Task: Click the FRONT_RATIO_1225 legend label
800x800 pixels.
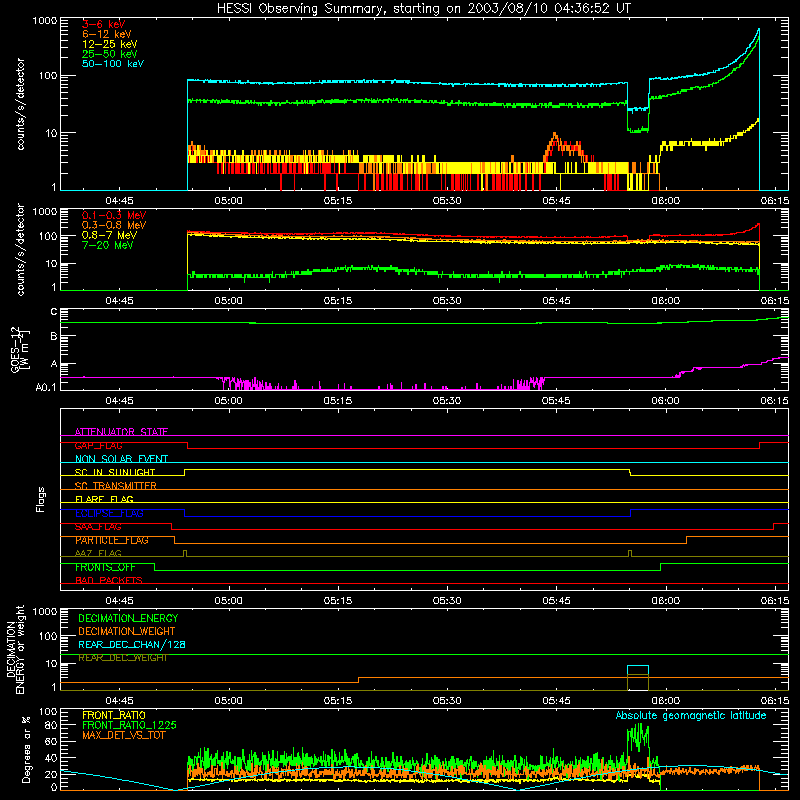Action: pyautogui.click(x=129, y=725)
